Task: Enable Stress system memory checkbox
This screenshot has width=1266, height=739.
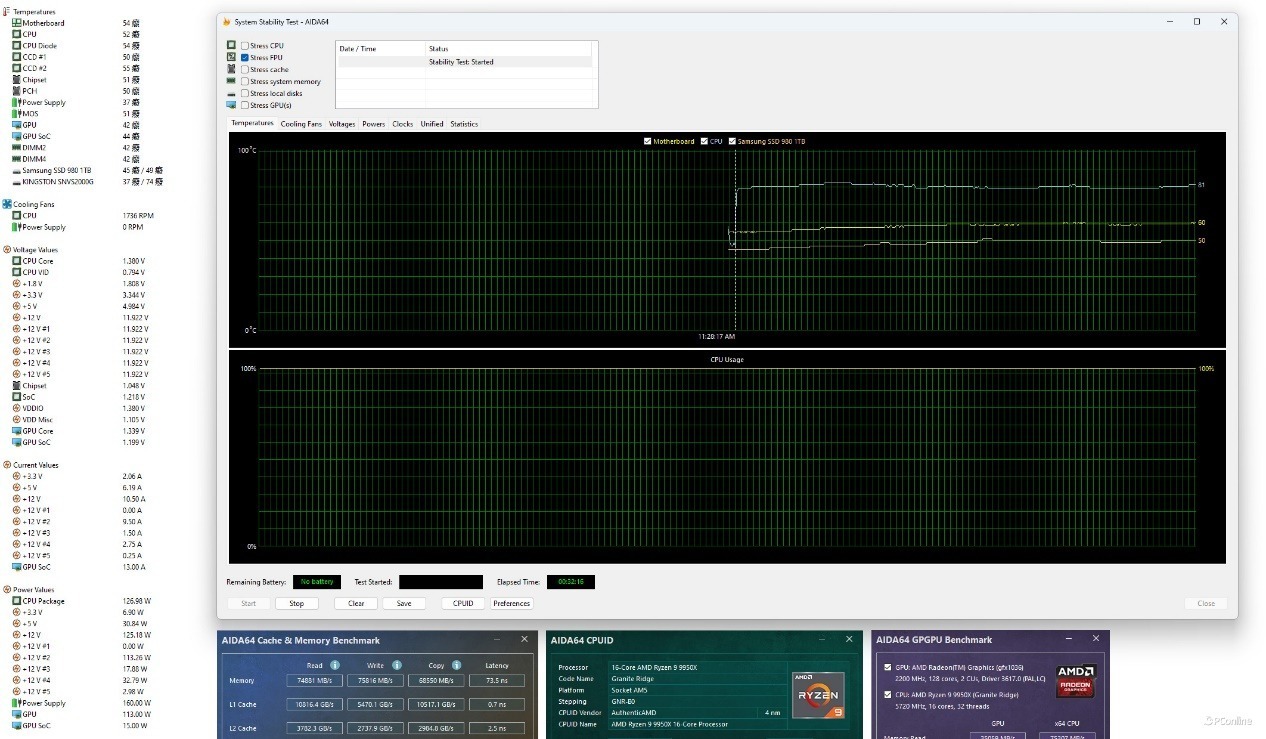Action: (245, 82)
